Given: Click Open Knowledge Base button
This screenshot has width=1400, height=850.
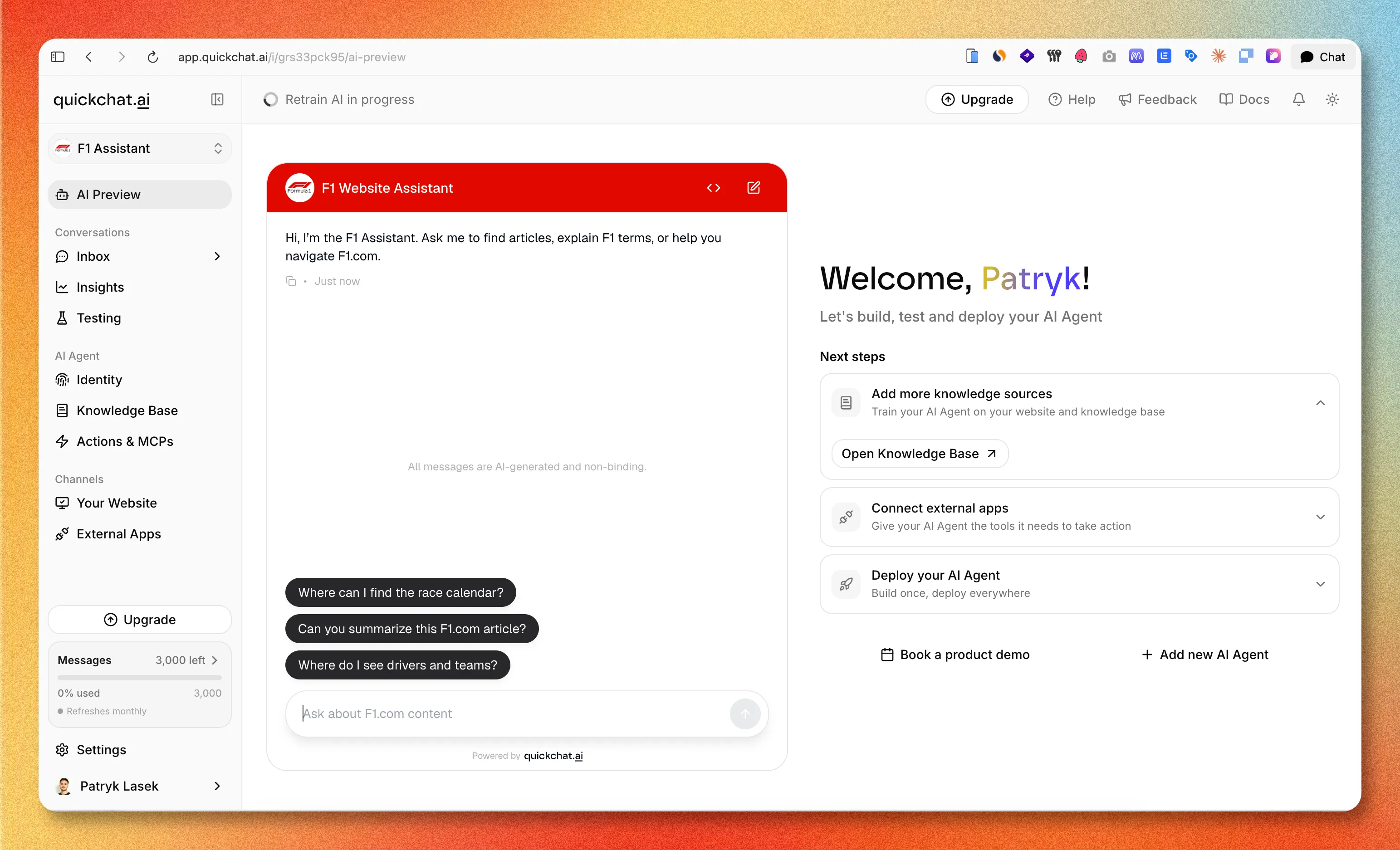Looking at the screenshot, I should (x=920, y=454).
